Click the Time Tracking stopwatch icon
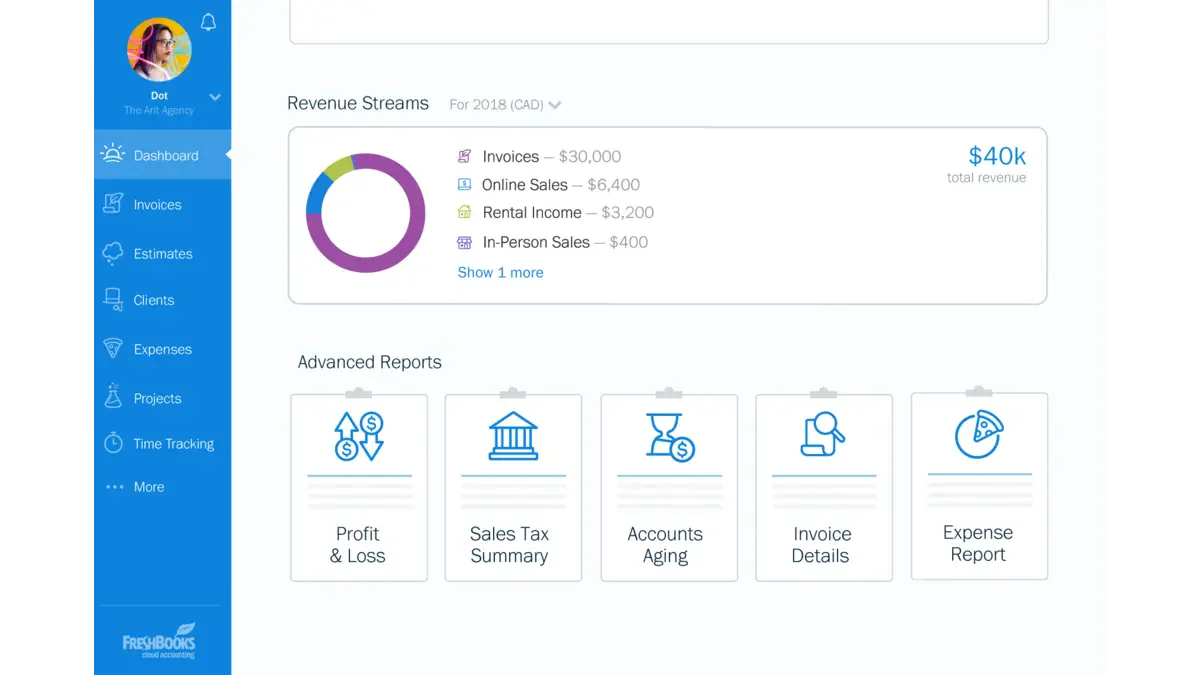The image size is (1200, 675). [x=113, y=443]
